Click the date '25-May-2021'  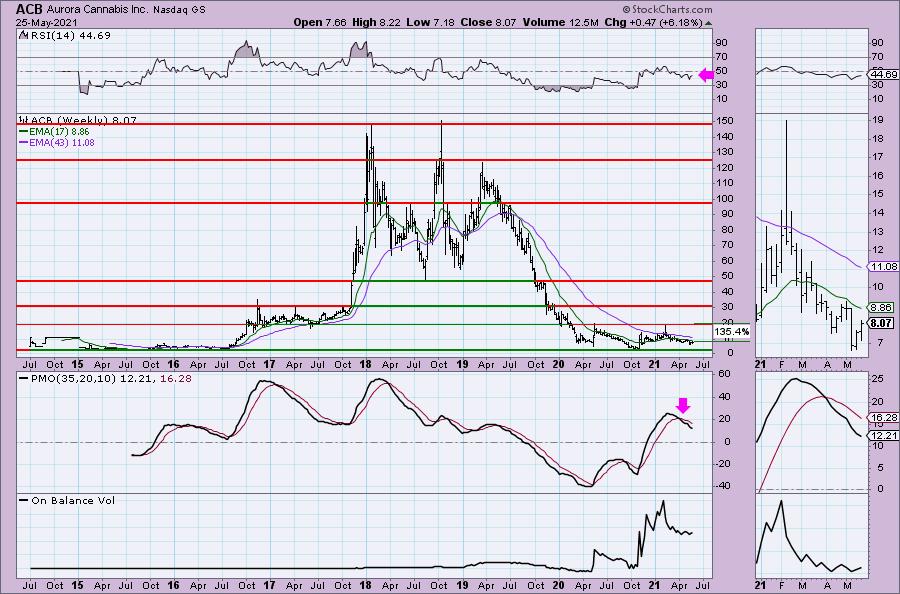45,22
